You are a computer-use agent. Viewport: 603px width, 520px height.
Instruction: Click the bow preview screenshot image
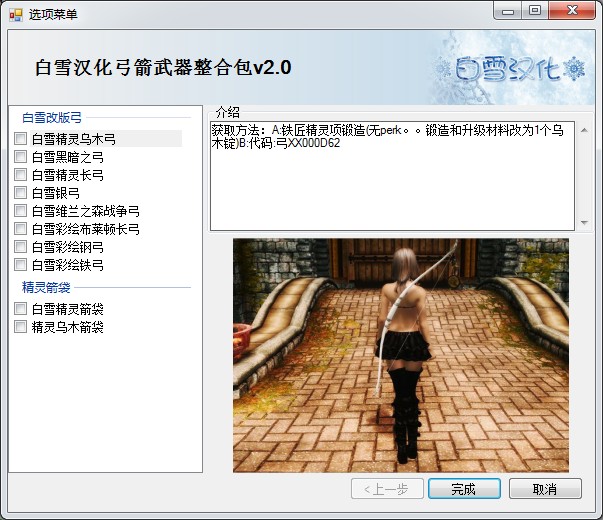401,355
